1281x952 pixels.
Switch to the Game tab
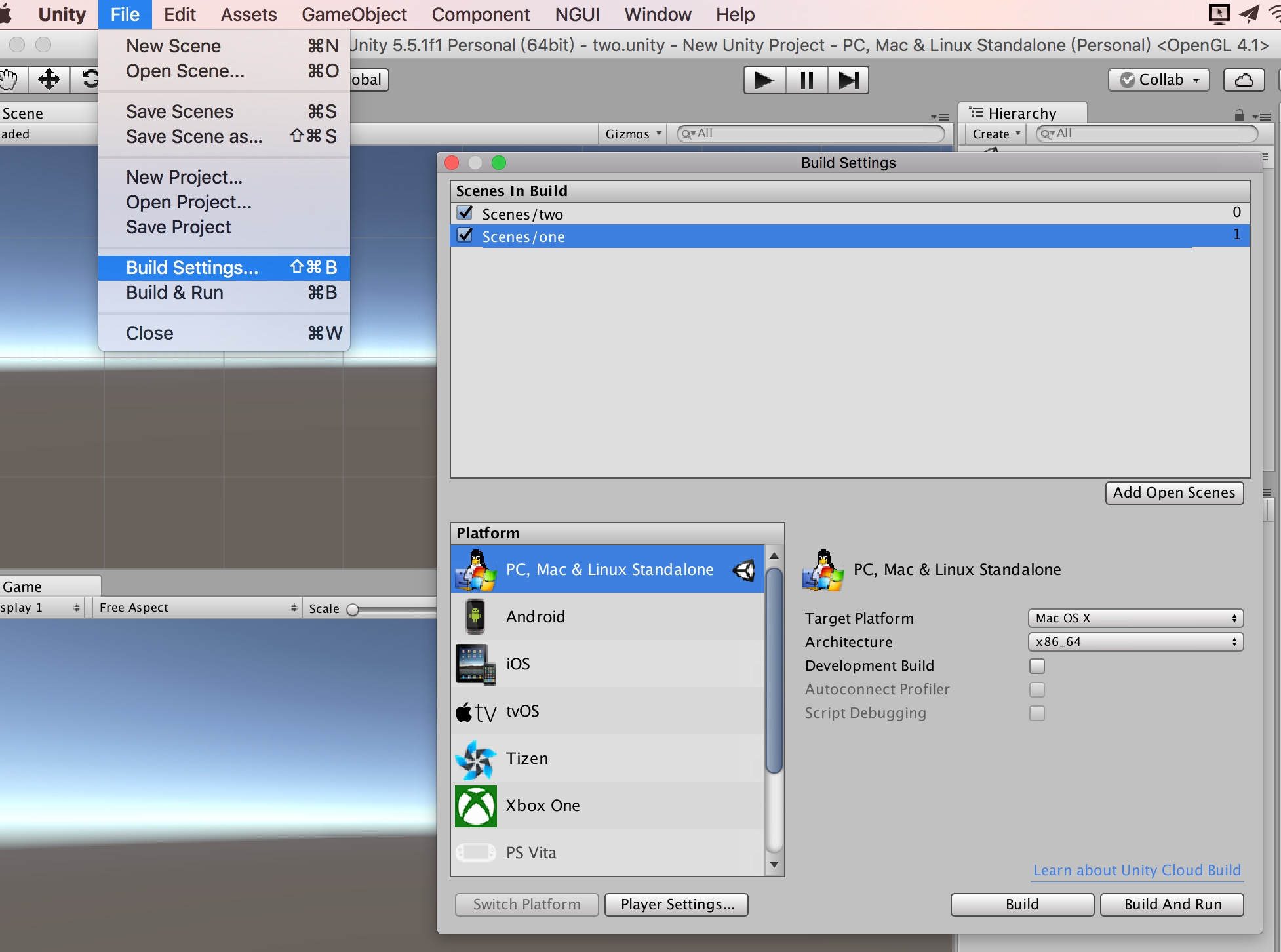pyautogui.click(x=49, y=586)
